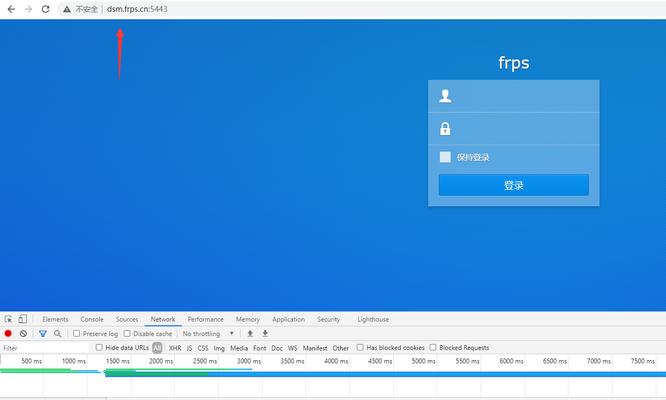Open the not-secure warning triangle icon
This screenshot has width=666, height=400.
67,9
